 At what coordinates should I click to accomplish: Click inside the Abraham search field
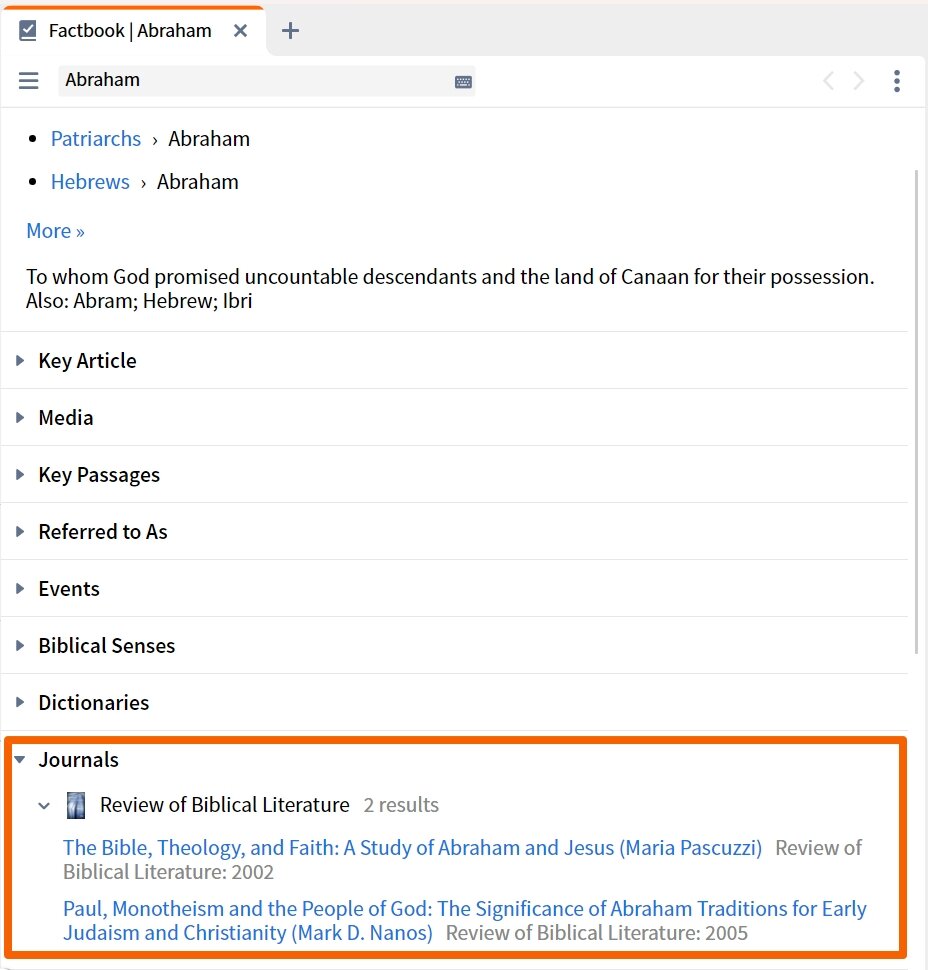pyautogui.click(x=250, y=81)
